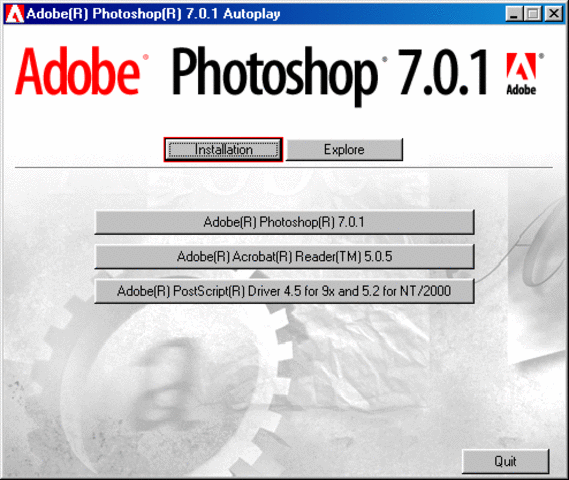The height and width of the screenshot is (480, 569).
Task: Click the title bar text Autoplay
Action: pyautogui.click(x=252, y=14)
